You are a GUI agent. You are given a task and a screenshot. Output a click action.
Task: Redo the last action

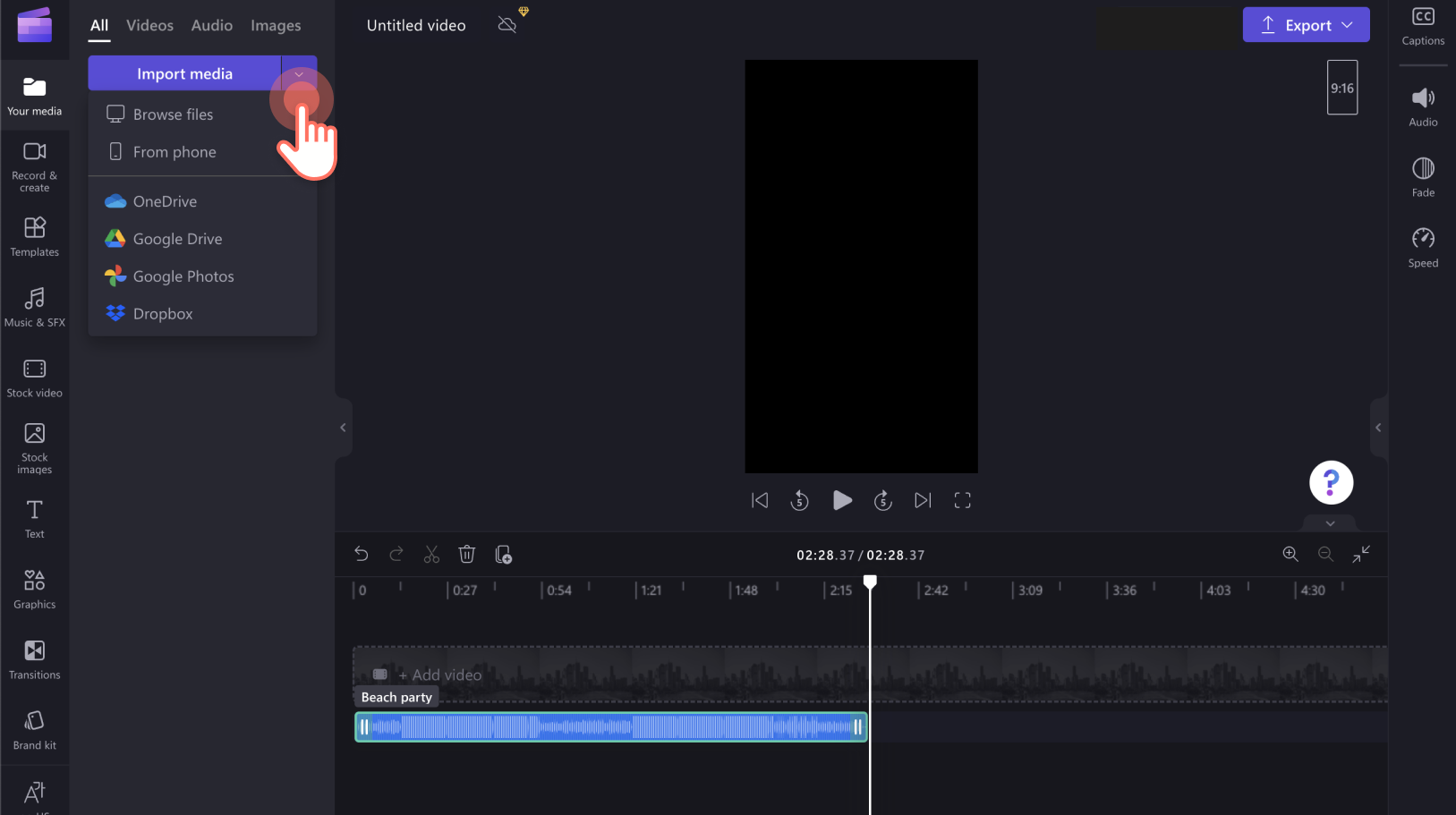click(396, 555)
